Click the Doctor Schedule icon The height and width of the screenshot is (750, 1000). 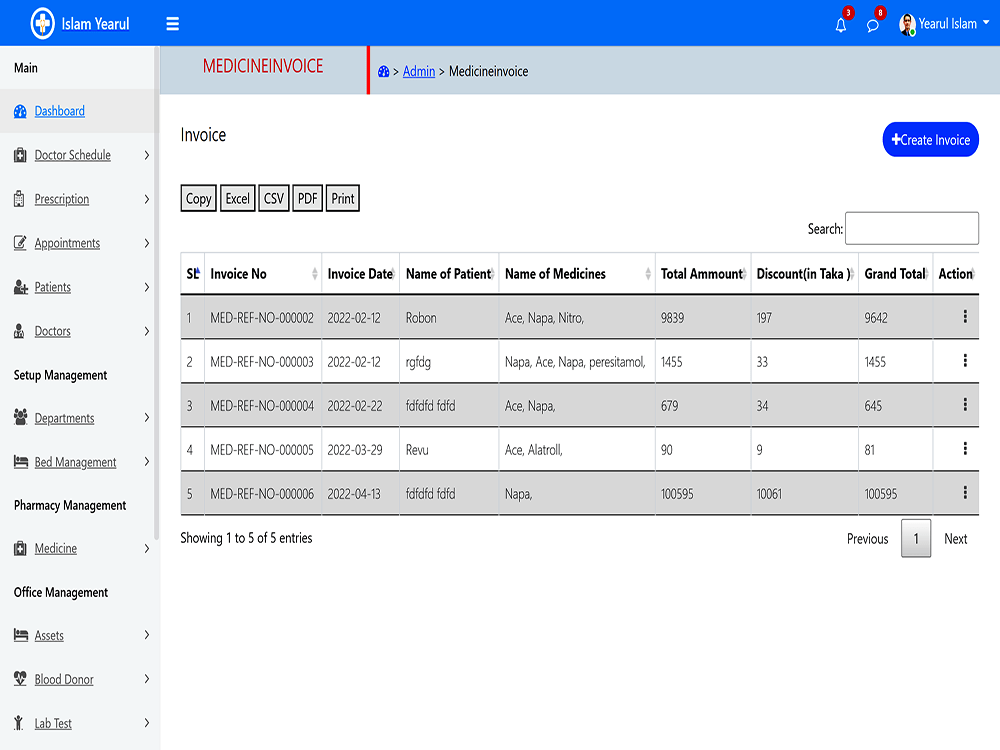pyautogui.click(x=20, y=155)
